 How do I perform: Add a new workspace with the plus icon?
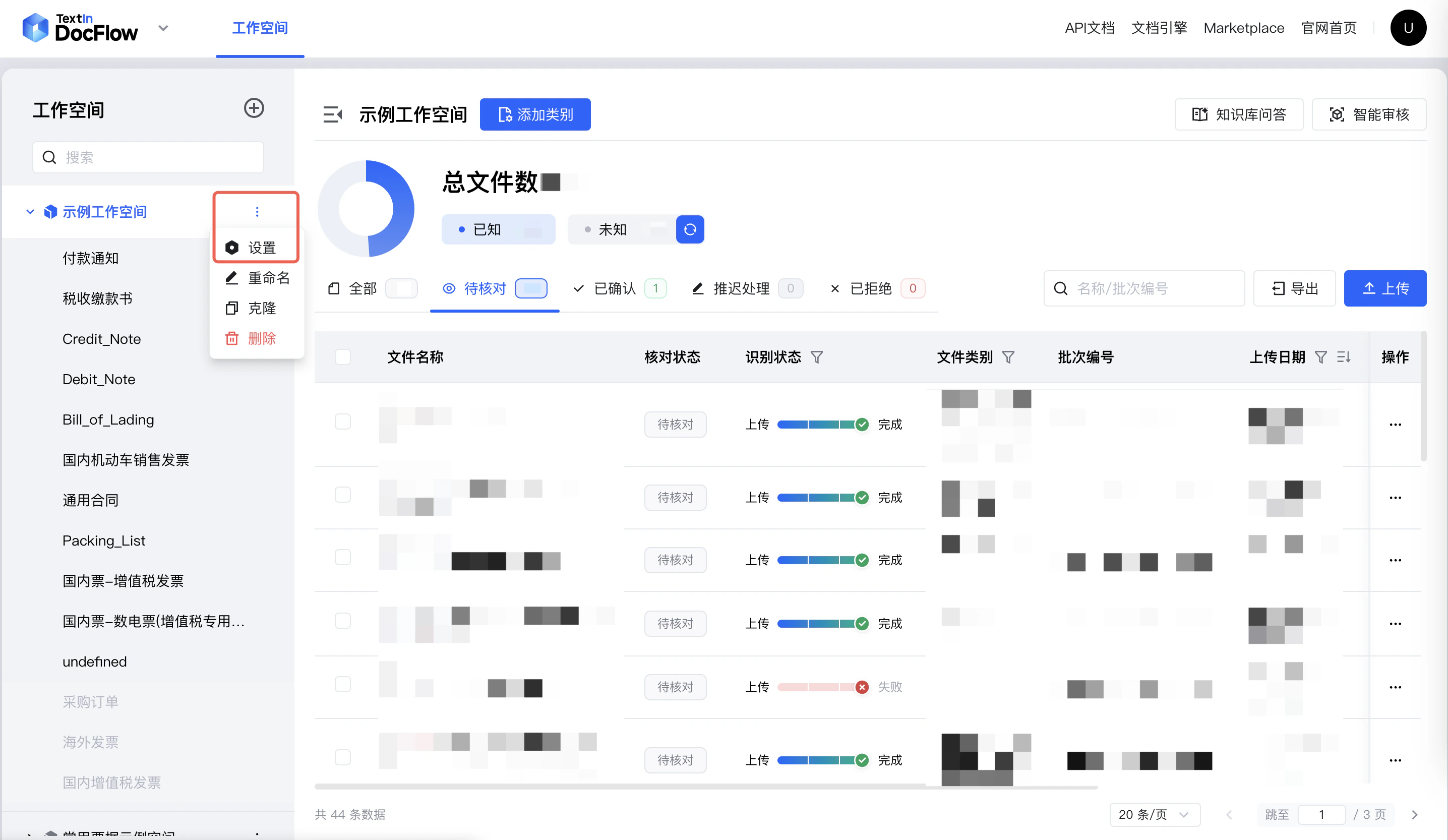tap(254, 108)
